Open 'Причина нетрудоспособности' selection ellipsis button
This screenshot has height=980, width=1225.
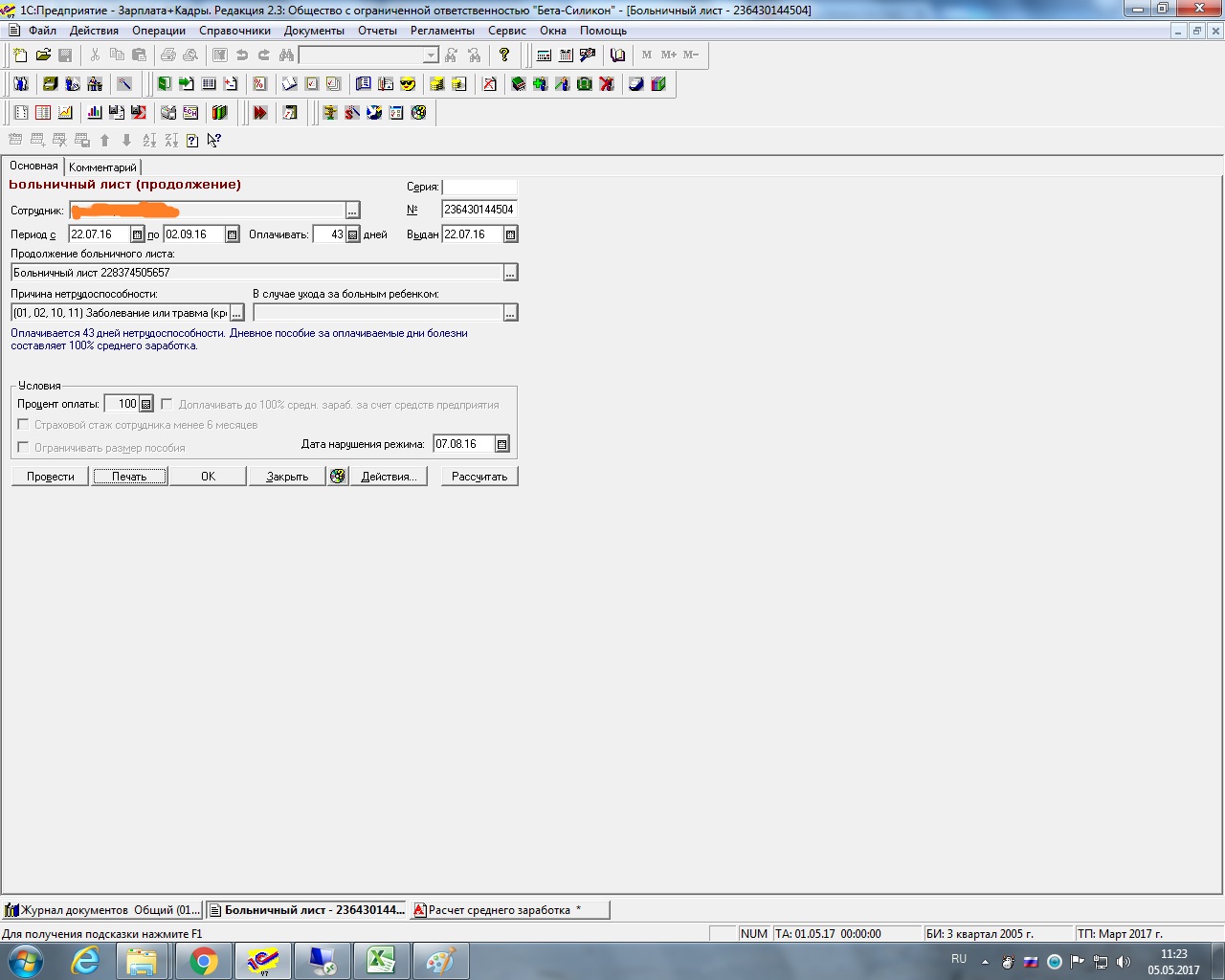click(x=236, y=313)
